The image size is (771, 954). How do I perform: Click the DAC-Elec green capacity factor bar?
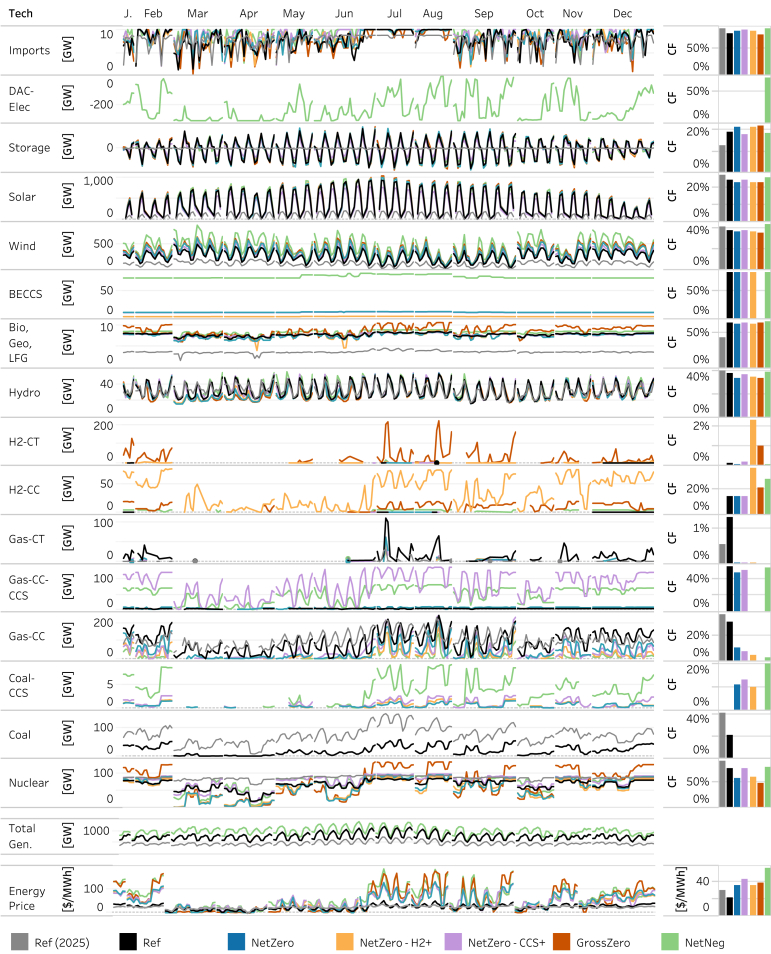point(767,100)
